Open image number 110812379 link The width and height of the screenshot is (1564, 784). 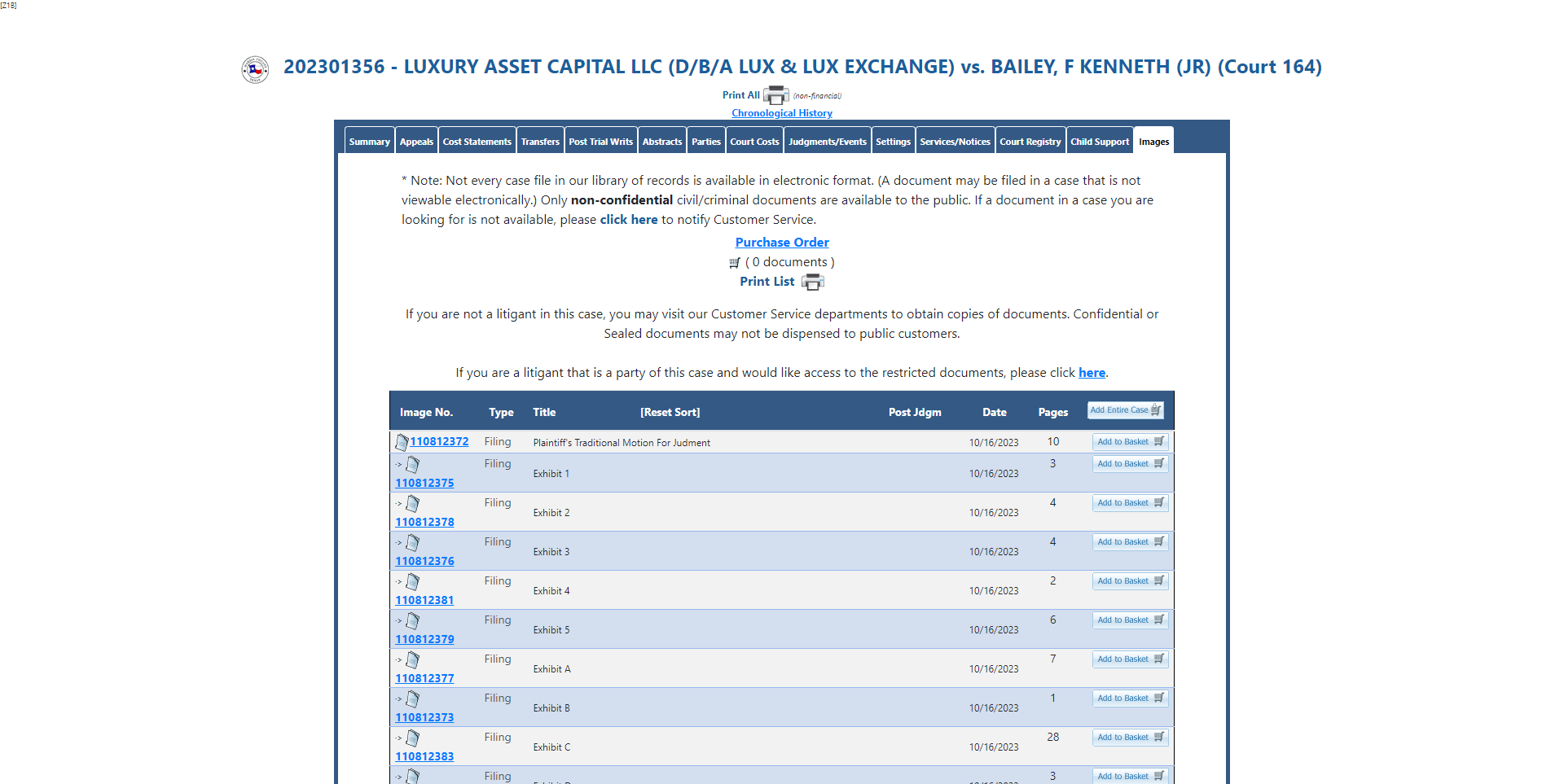tap(424, 640)
